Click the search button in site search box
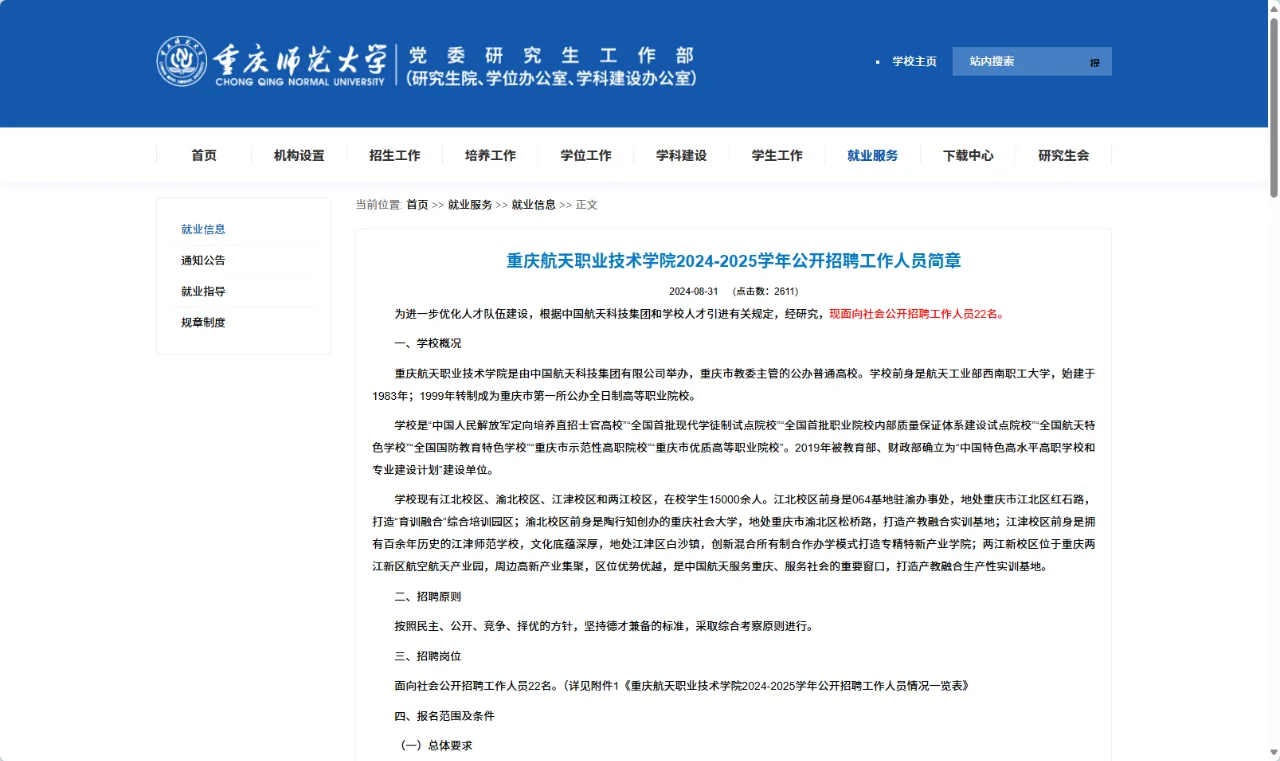 pyautogui.click(x=1095, y=62)
